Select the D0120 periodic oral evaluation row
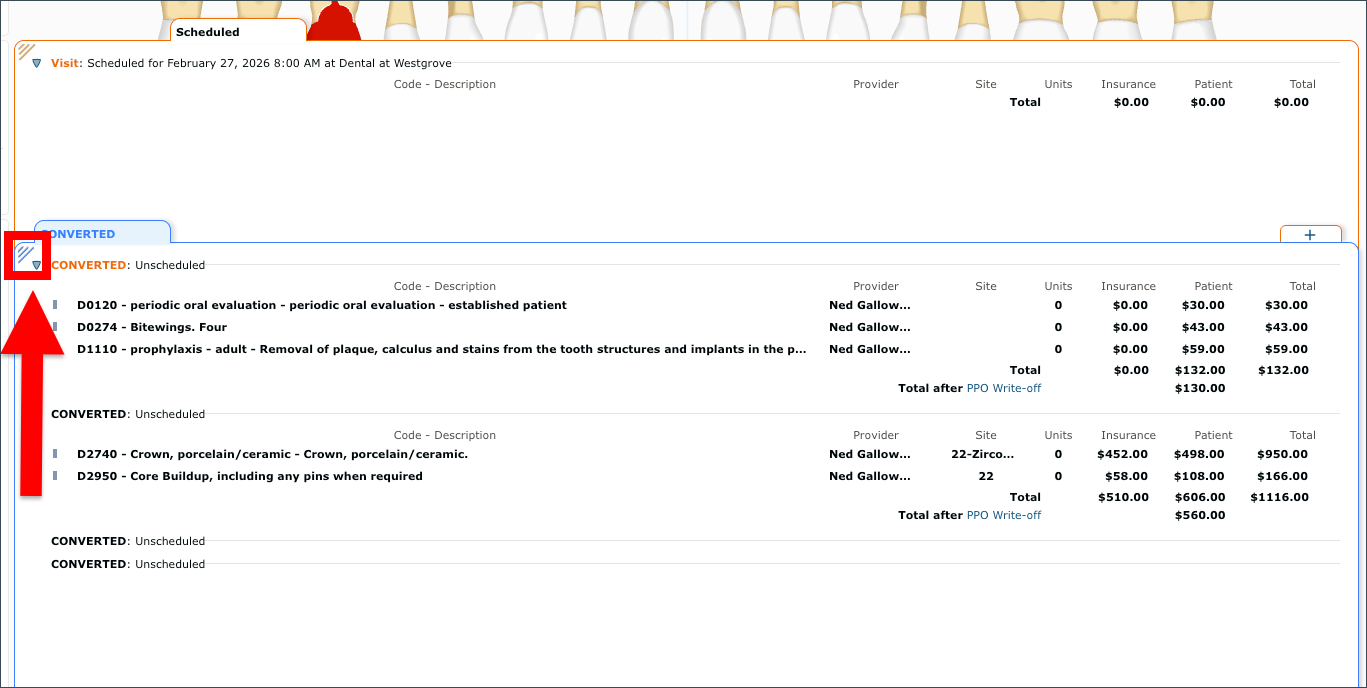 click(695, 305)
